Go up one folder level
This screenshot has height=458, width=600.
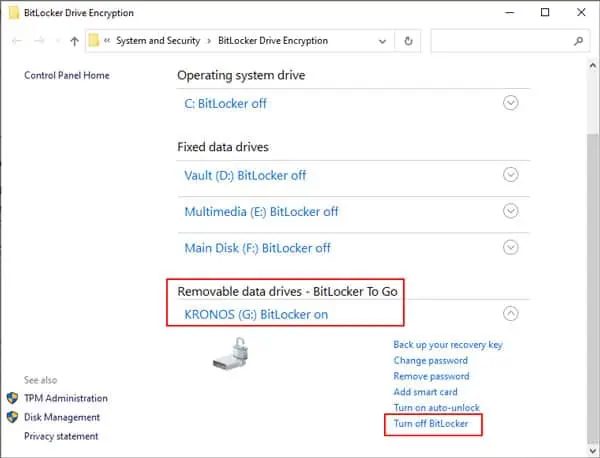click(75, 41)
